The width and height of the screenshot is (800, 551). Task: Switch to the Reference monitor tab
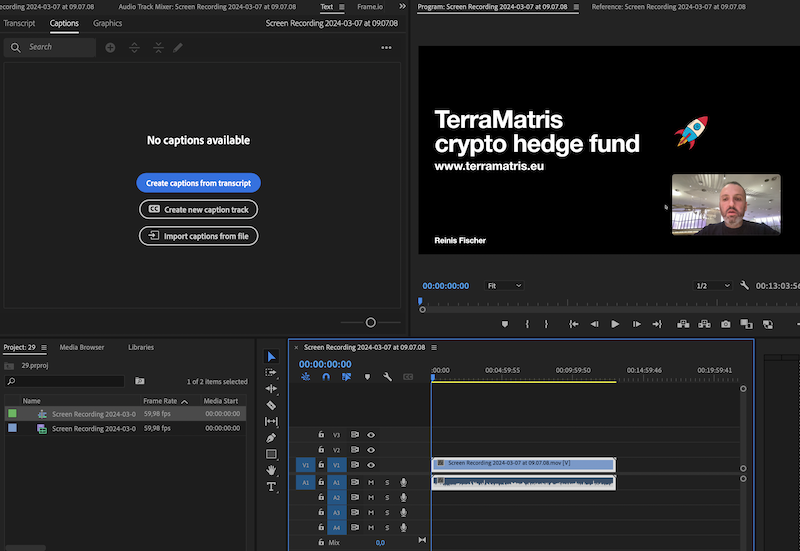pyautogui.click(x=668, y=7)
